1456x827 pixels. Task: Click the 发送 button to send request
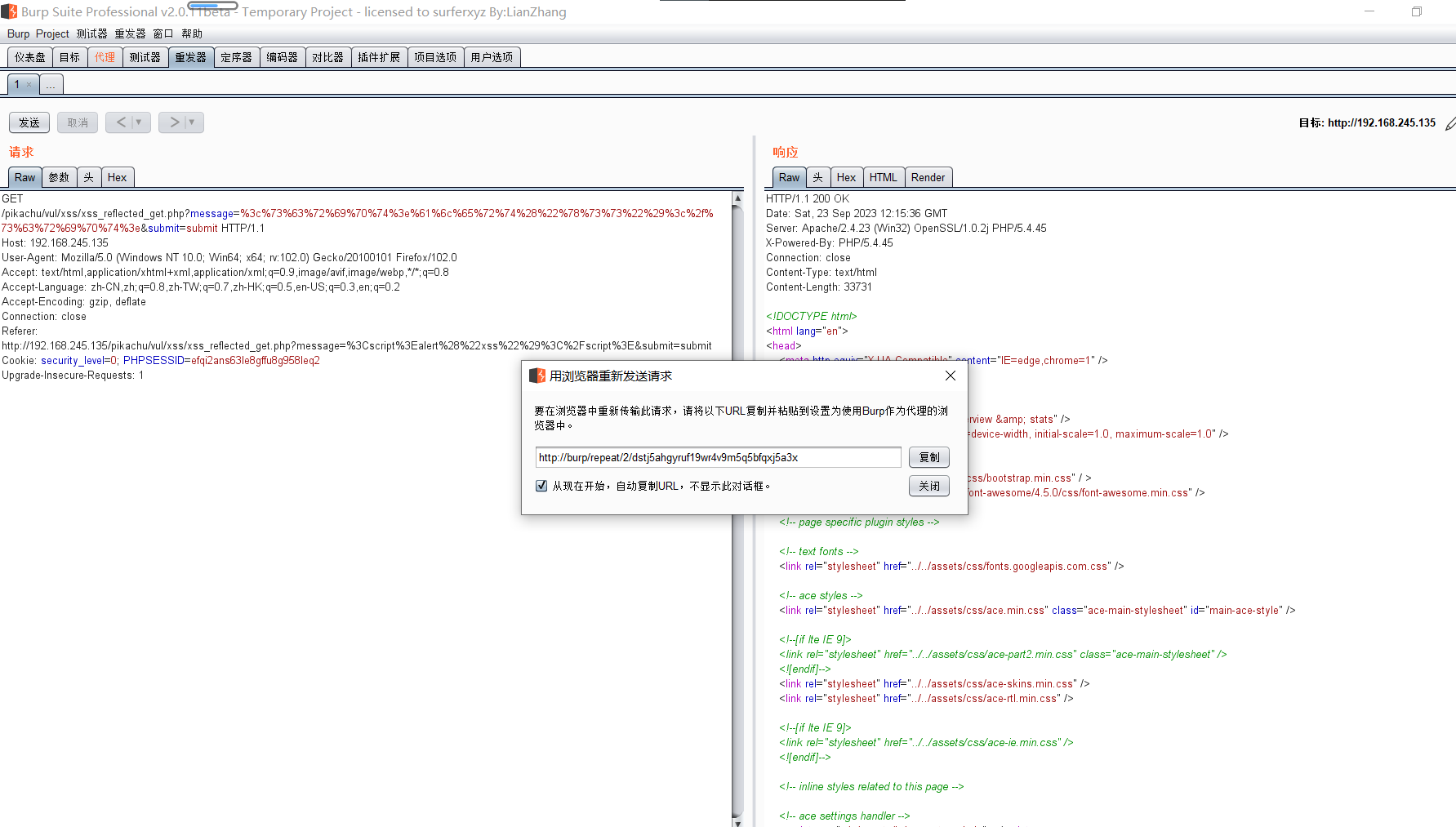coord(29,122)
